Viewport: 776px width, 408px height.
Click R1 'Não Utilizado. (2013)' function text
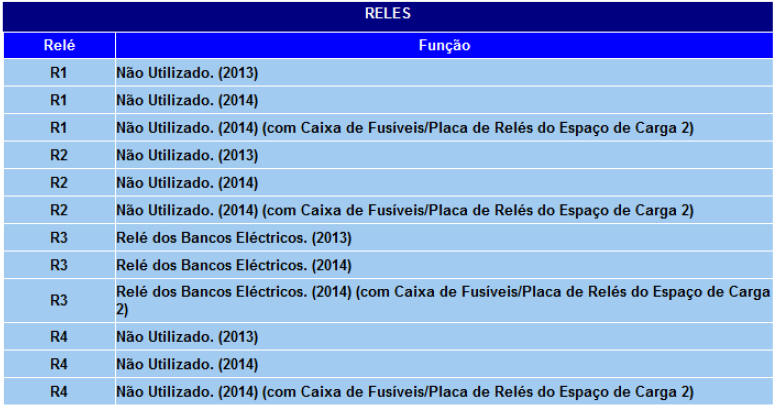(188, 73)
